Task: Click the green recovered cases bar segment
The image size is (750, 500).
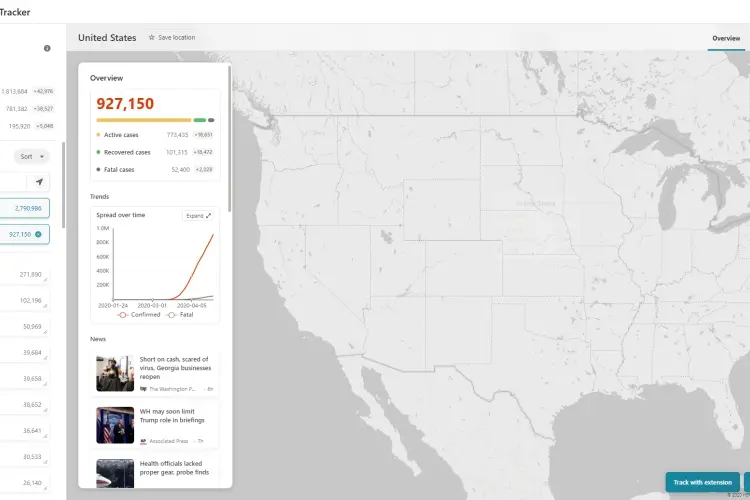Action: 199,120
